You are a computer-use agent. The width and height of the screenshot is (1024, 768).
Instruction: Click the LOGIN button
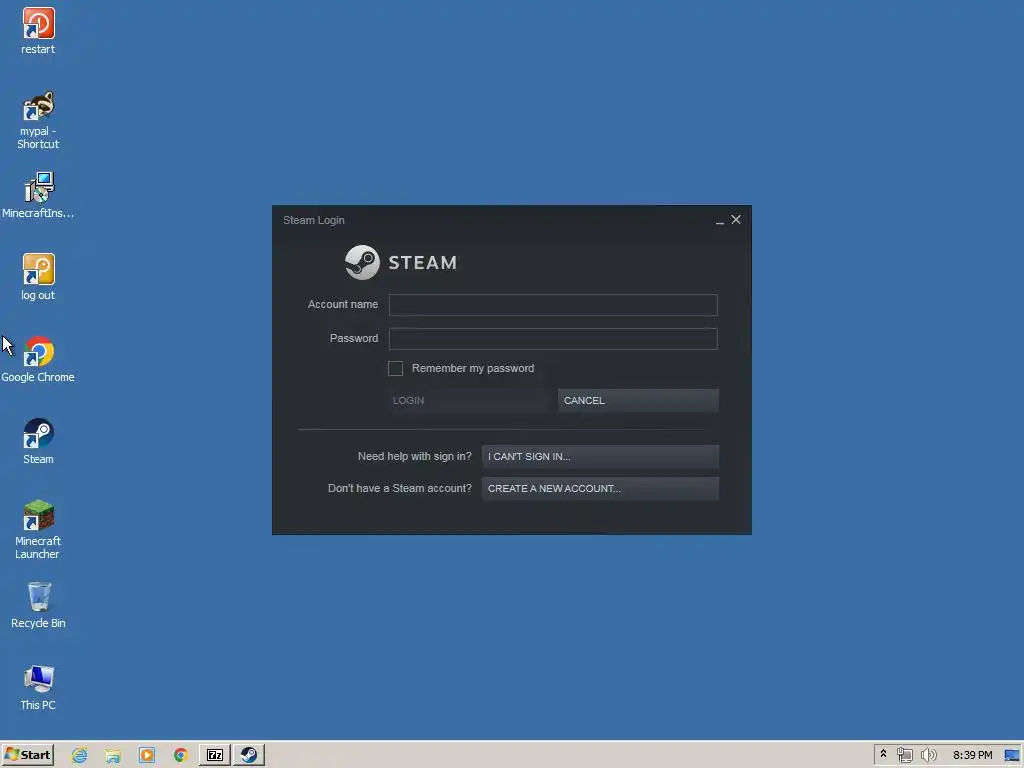(x=467, y=400)
